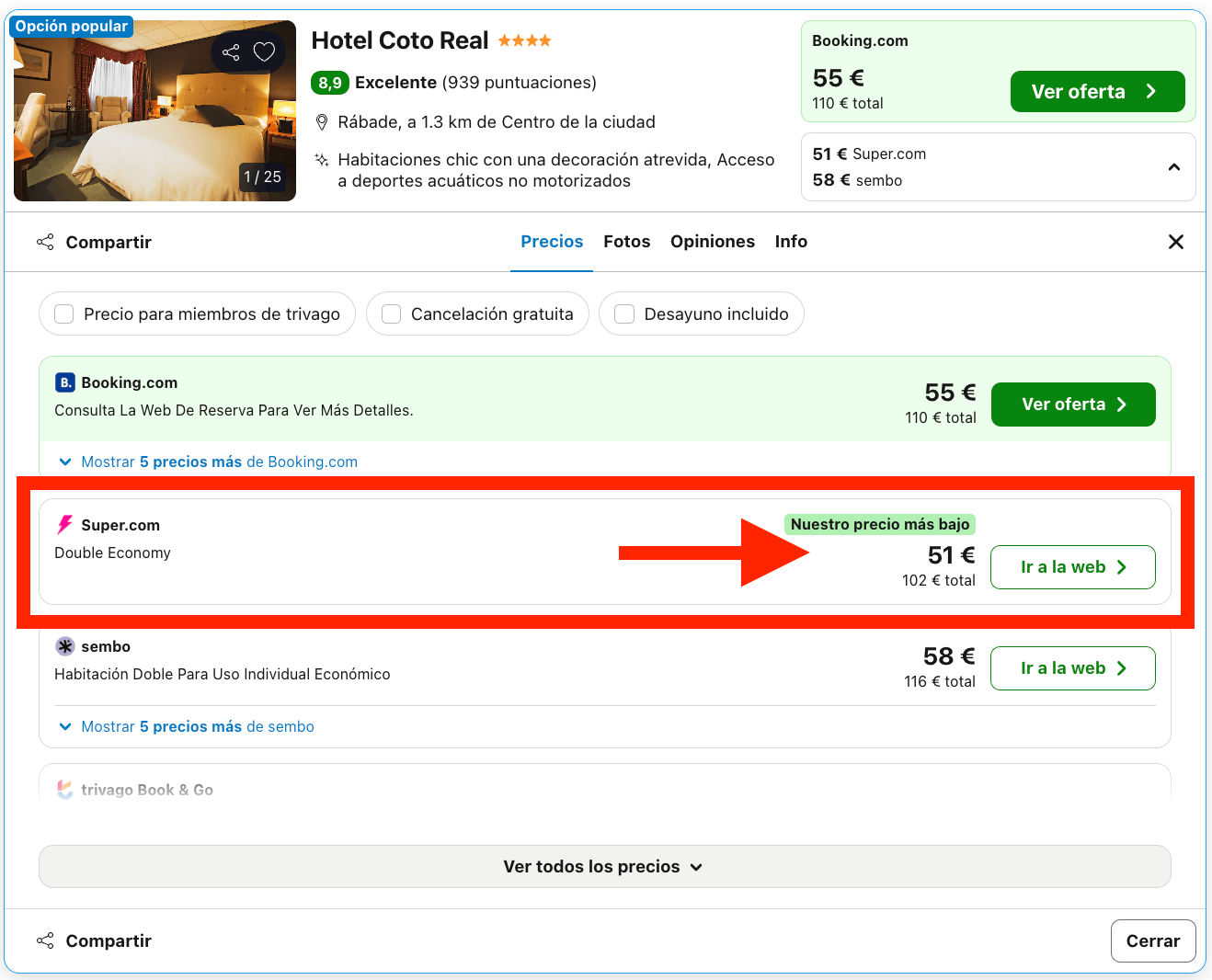Click the sparkle icon beside Habitaciones chic

322,160
